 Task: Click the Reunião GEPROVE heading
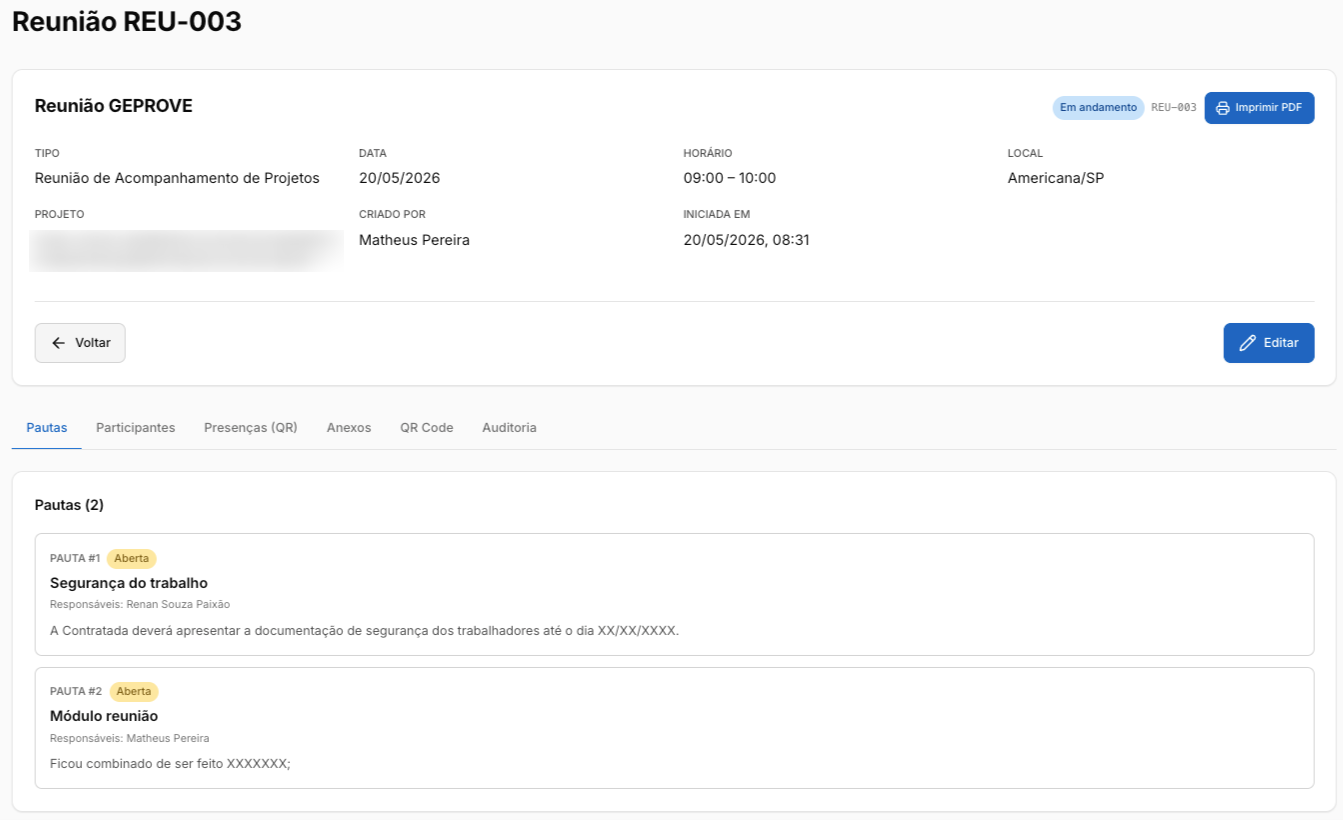pyautogui.click(x=114, y=106)
